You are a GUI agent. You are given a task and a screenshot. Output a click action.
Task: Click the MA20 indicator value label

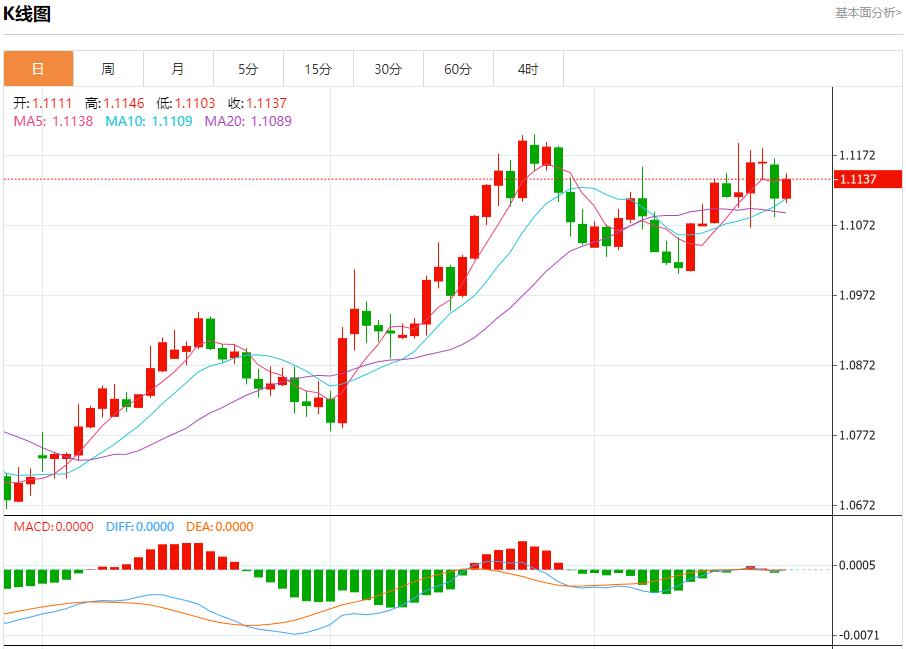[248, 121]
